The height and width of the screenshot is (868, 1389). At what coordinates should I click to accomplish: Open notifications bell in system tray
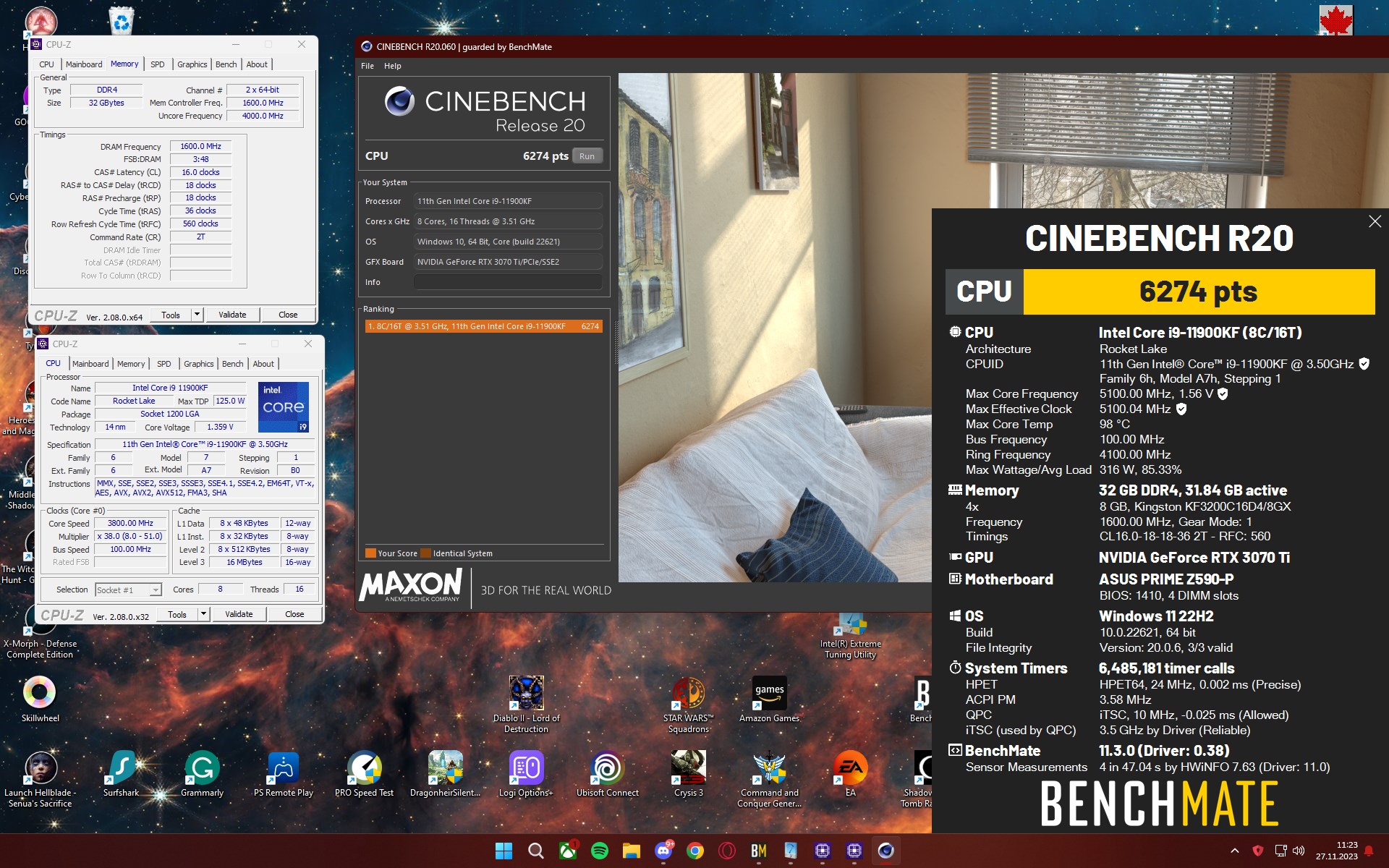click(1369, 851)
